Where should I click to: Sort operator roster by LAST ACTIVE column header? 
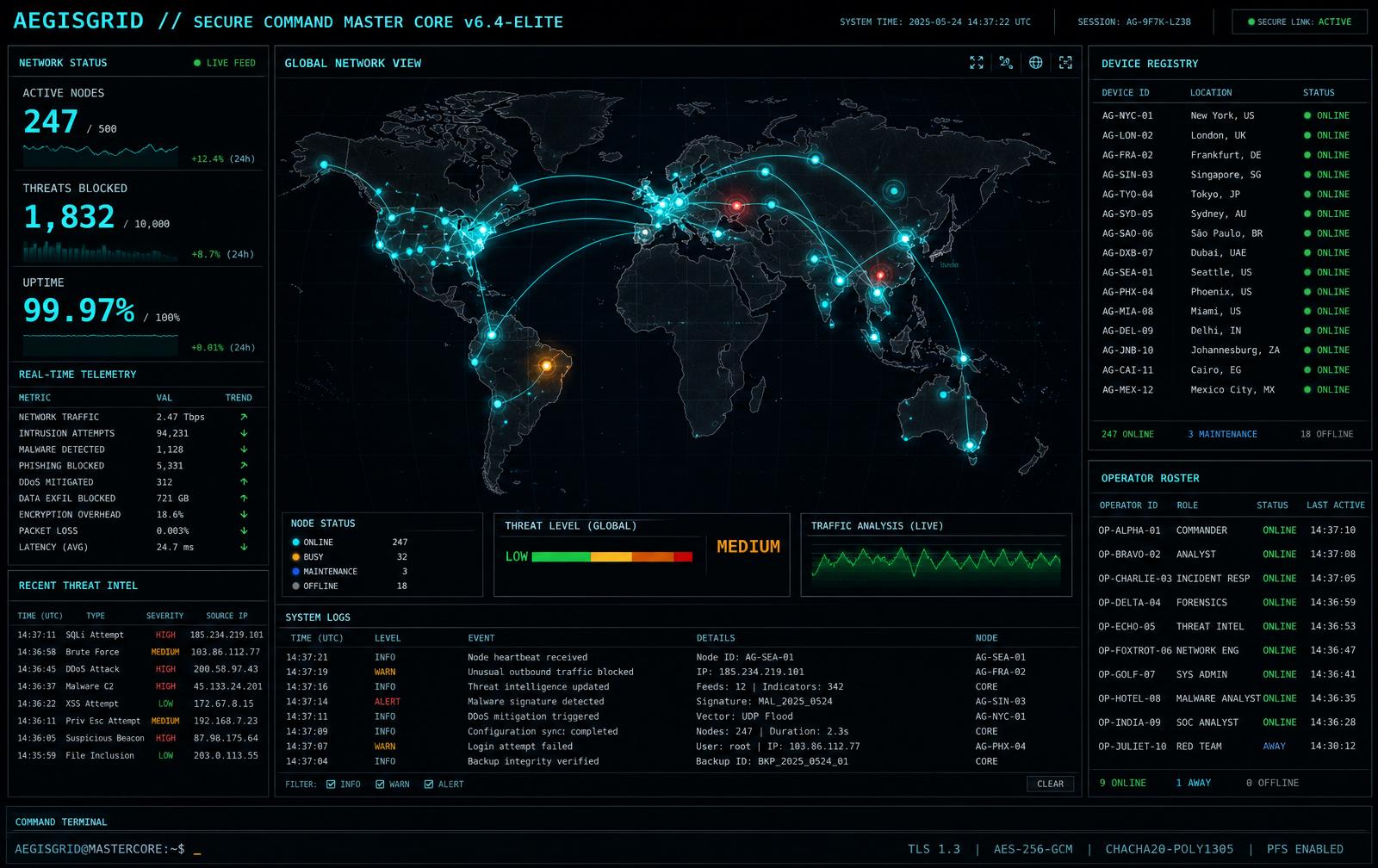[1336, 505]
